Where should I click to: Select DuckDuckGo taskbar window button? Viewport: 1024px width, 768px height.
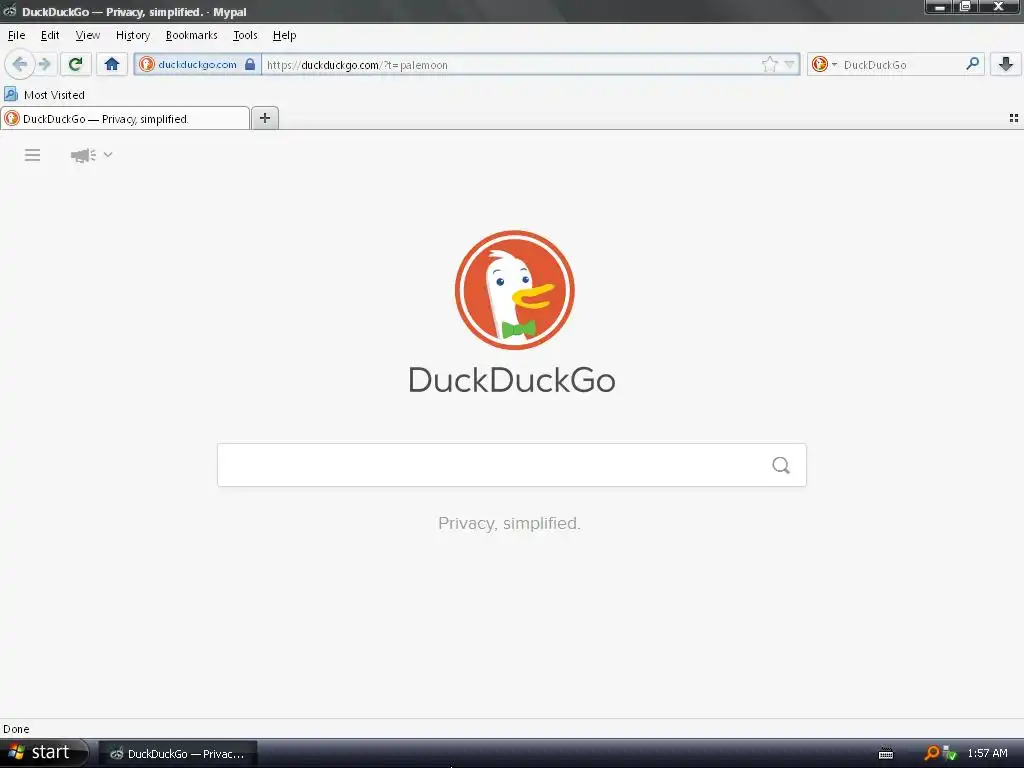tap(178, 754)
